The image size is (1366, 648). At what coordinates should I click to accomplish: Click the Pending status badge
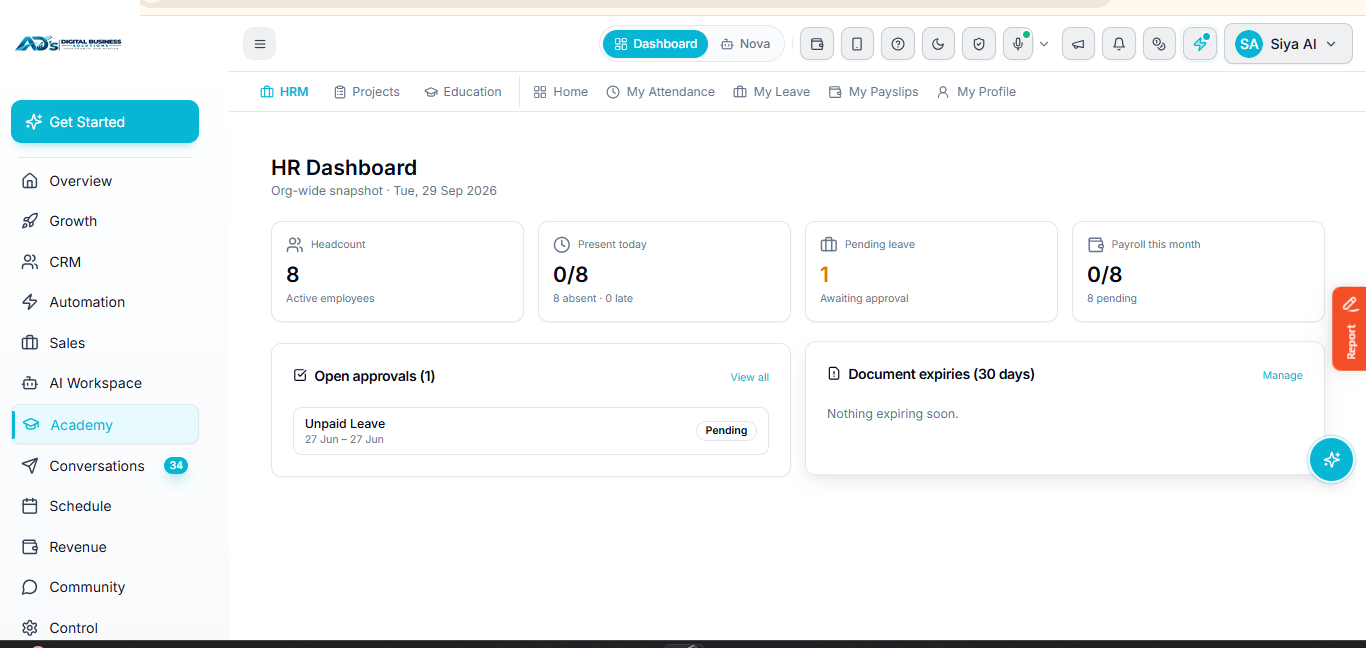(726, 431)
